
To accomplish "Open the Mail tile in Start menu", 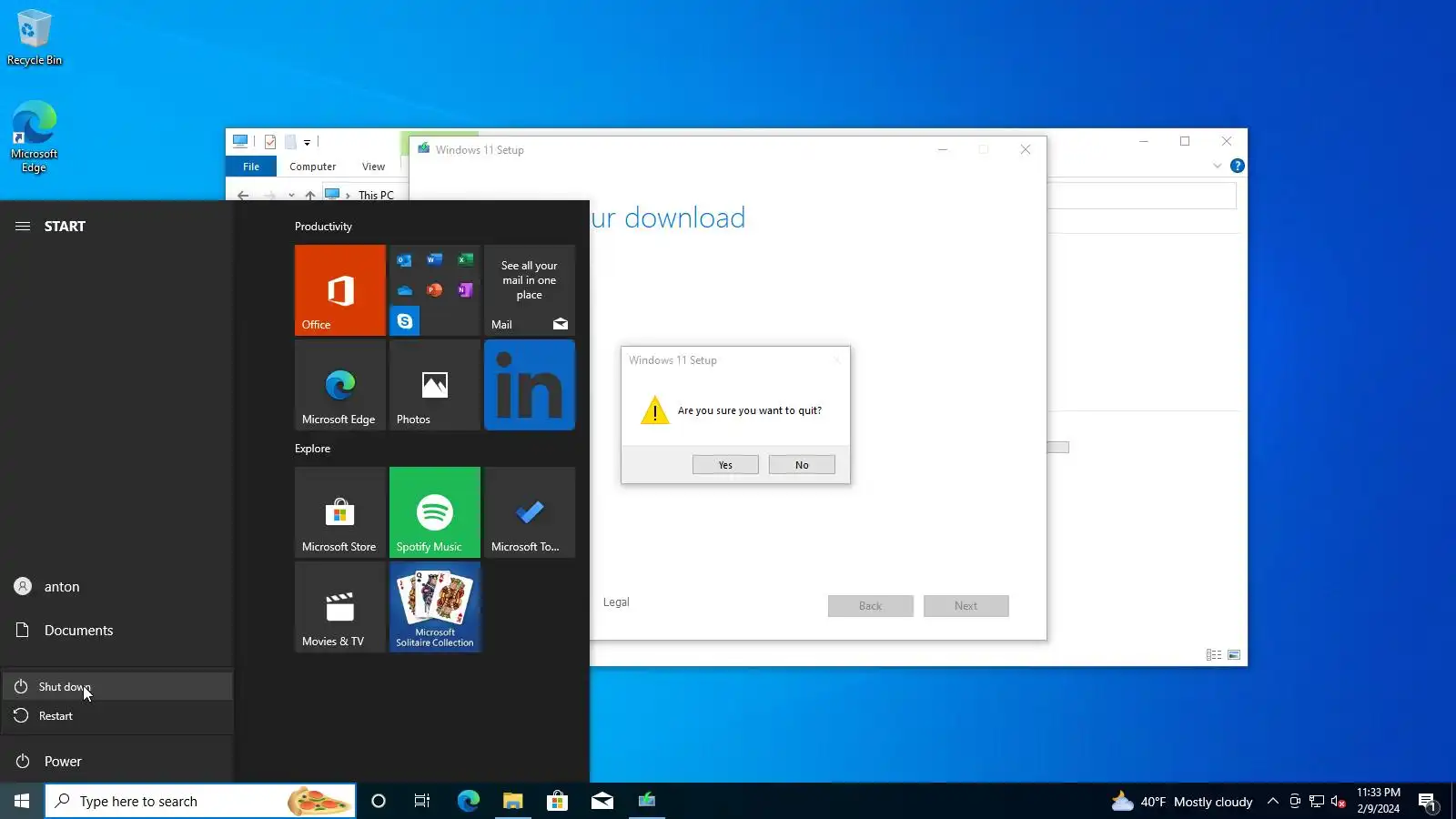I will pos(530,290).
